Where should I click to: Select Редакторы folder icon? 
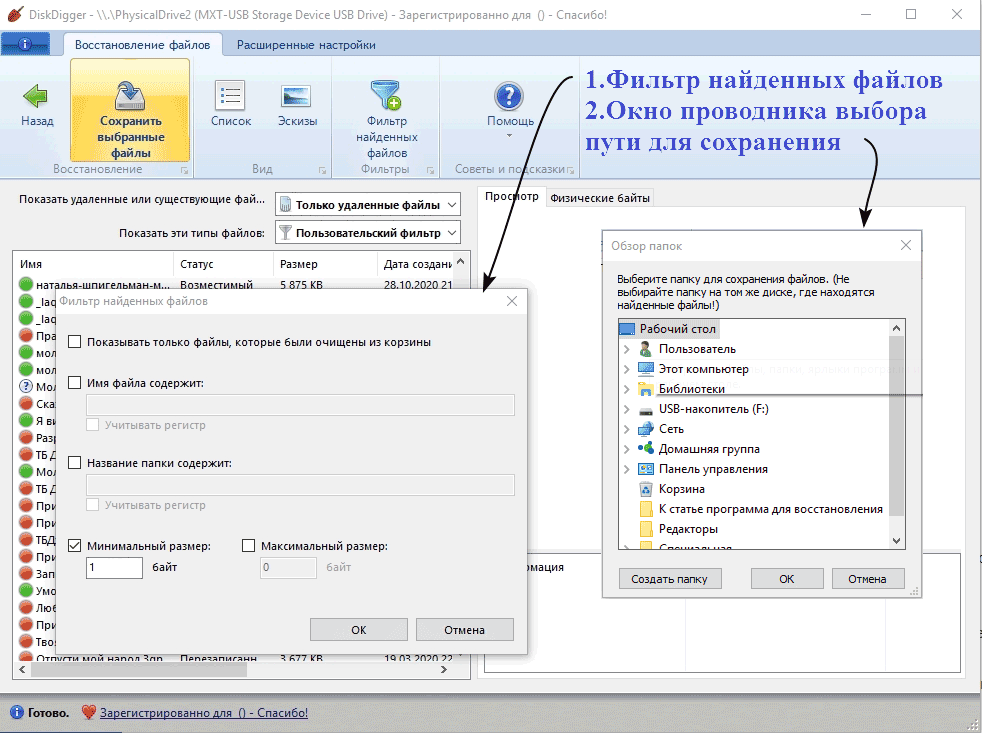coord(646,529)
